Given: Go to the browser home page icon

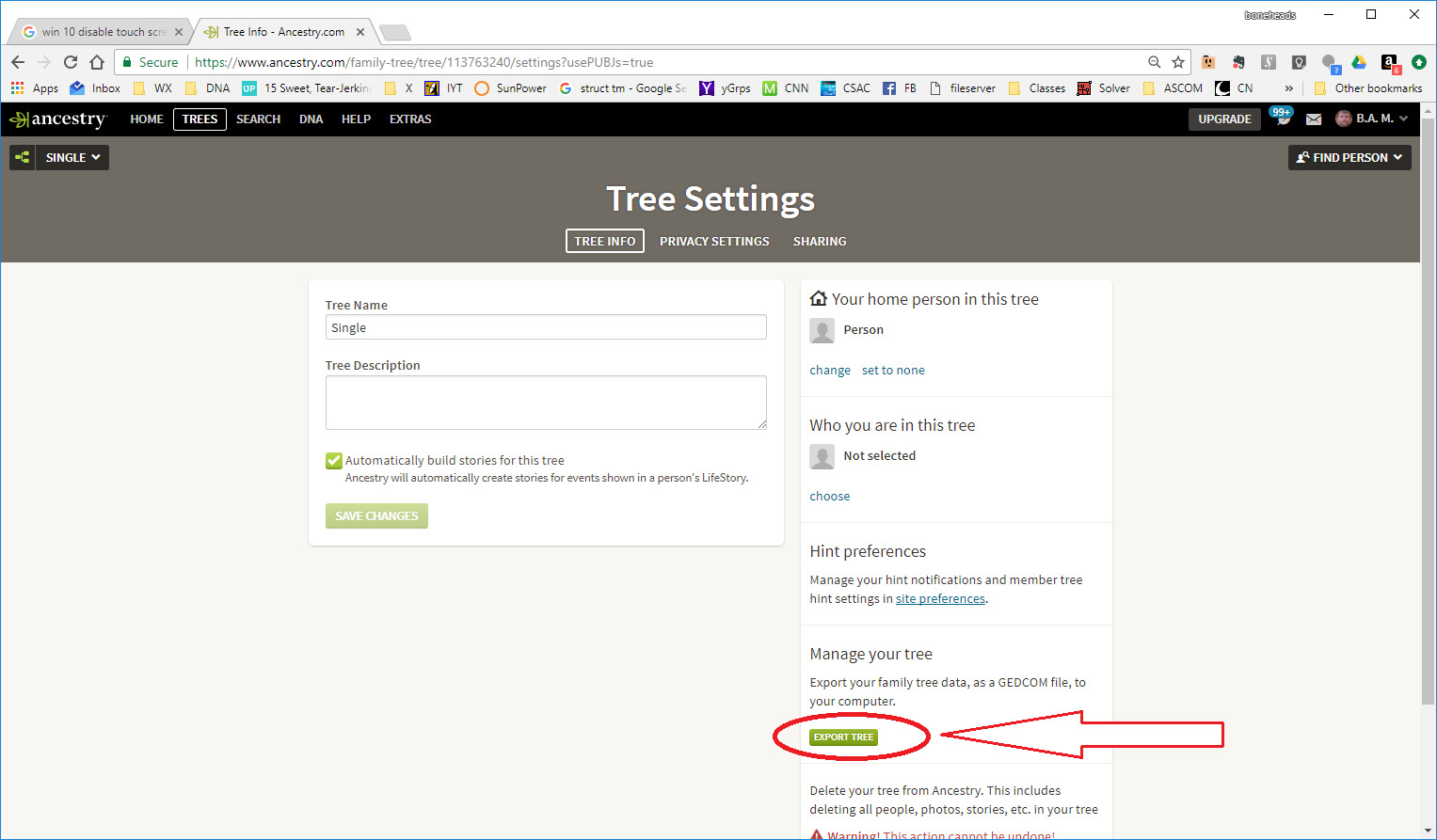Looking at the screenshot, I should point(97,62).
